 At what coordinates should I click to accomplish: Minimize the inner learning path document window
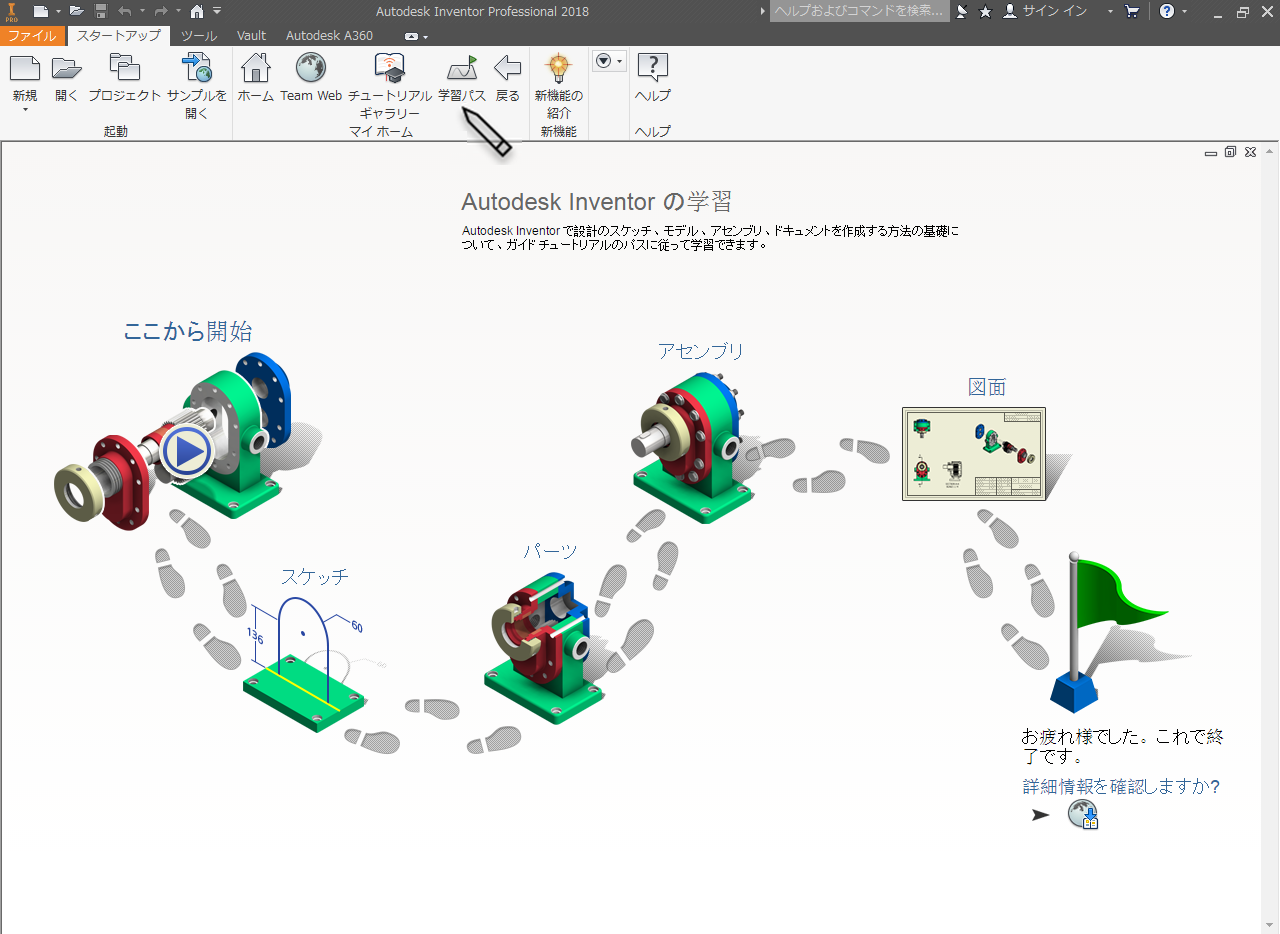point(1211,153)
